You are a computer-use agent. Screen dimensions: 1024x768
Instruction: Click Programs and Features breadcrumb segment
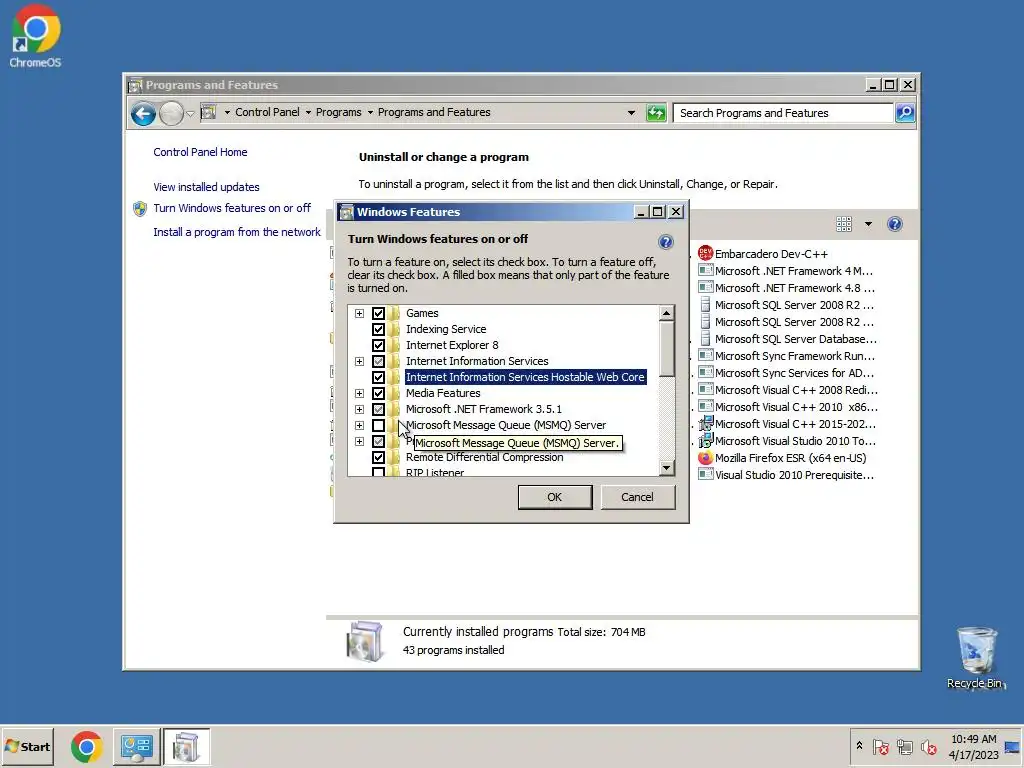(434, 112)
